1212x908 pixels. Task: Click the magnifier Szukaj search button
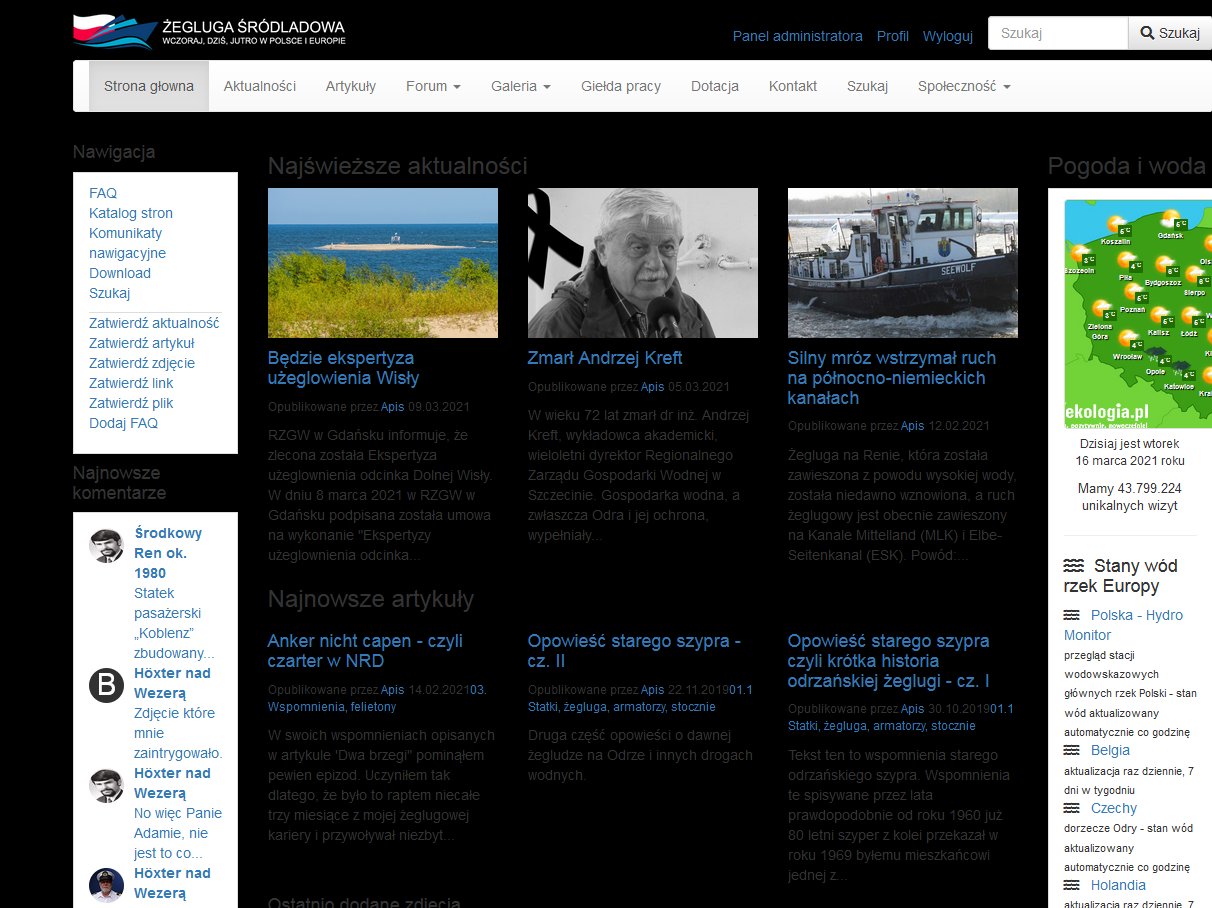coord(1169,33)
